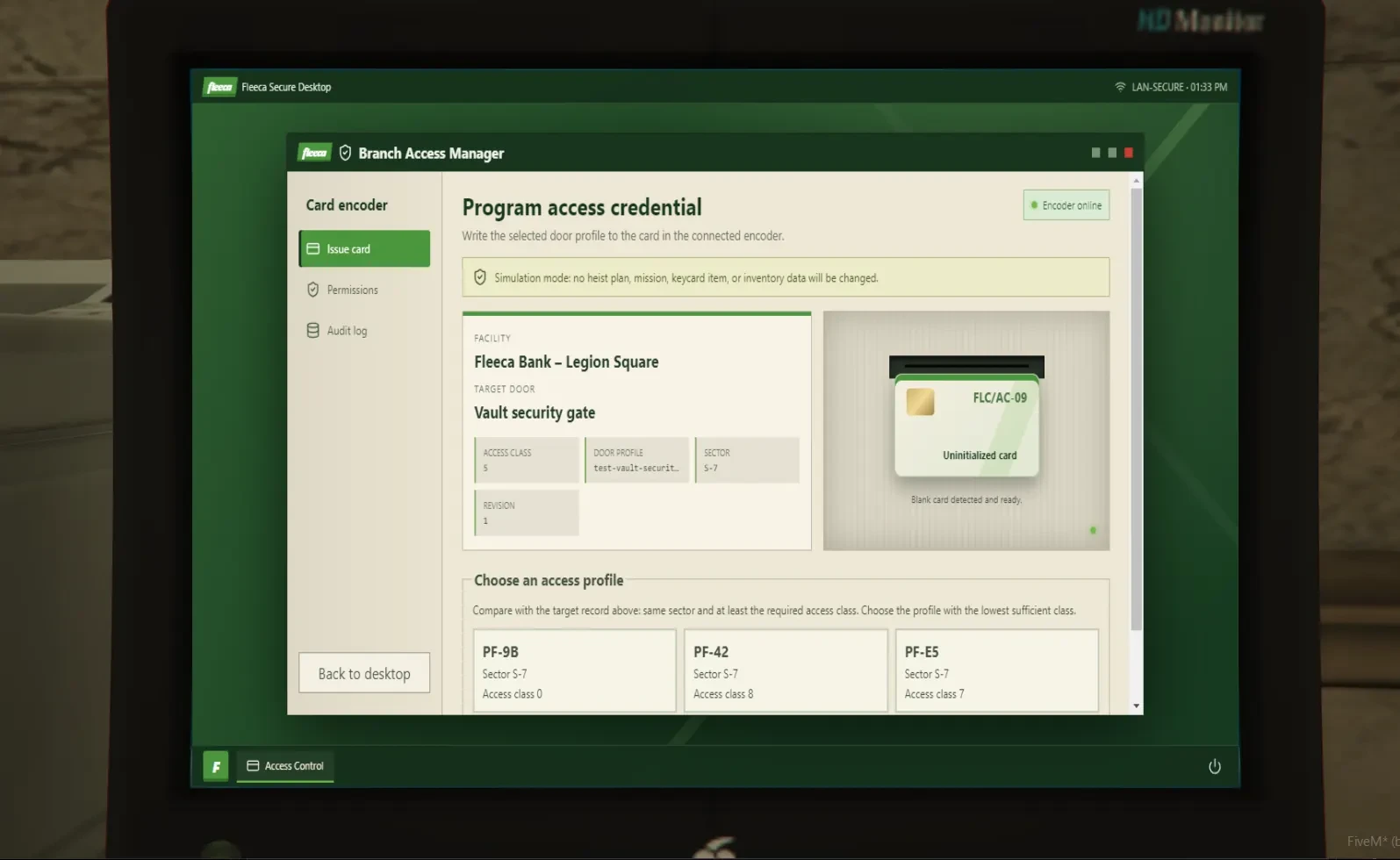
Task: Click the scrollbar up arrow
Action: 1137,181
